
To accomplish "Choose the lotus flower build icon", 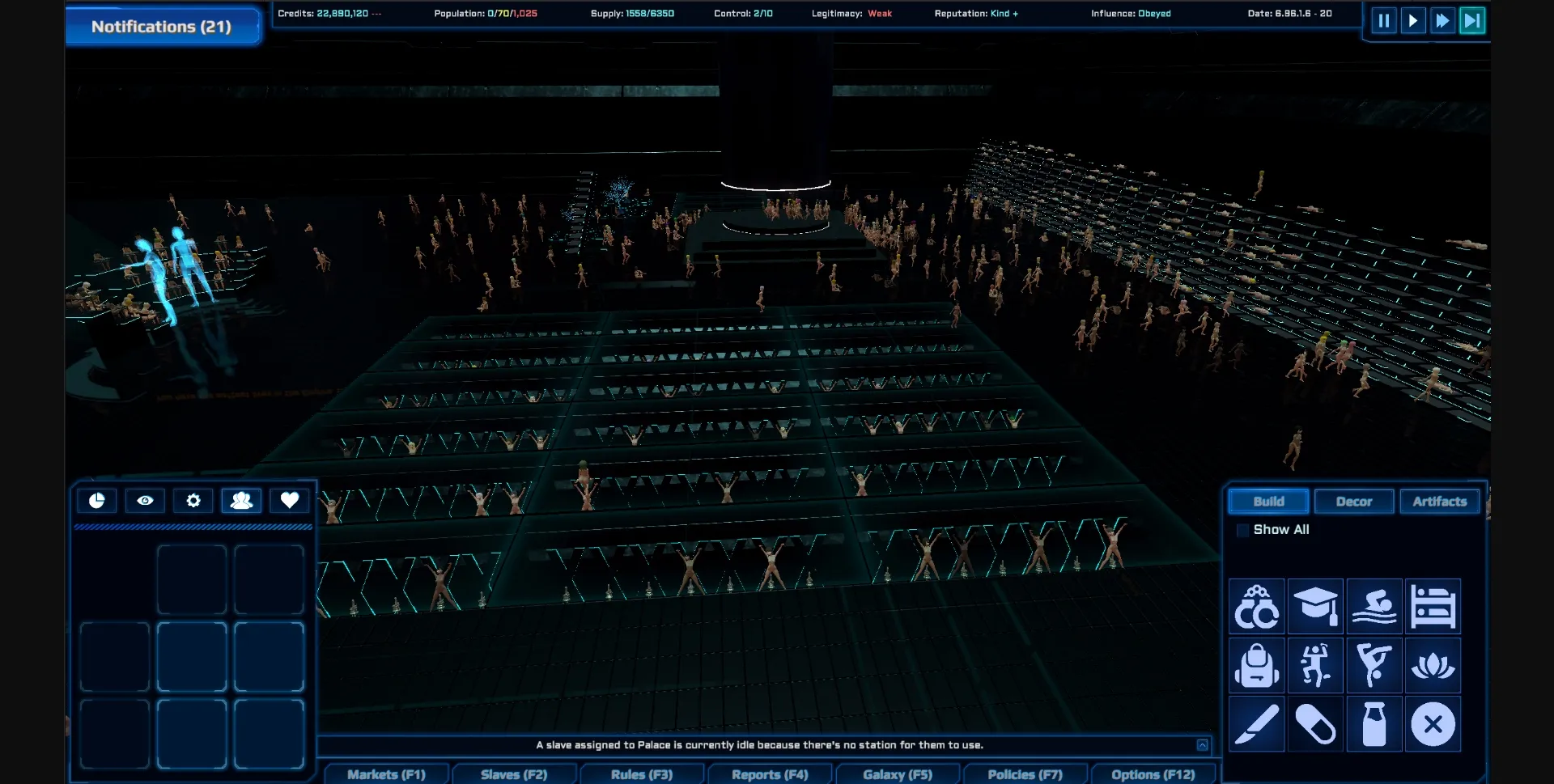I will tap(1433, 666).
